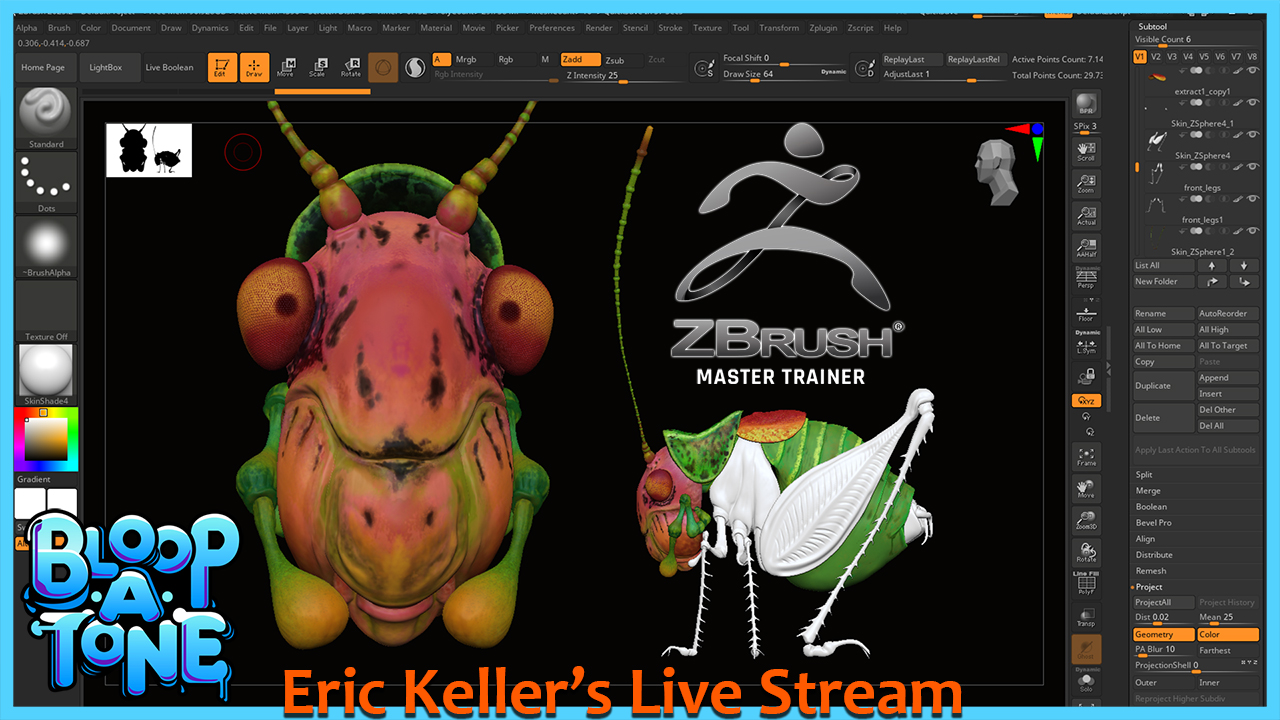Click the AAHalf icon
Image resolution: width=1280 pixels, height=720 pixels.
pos(1086,248)
